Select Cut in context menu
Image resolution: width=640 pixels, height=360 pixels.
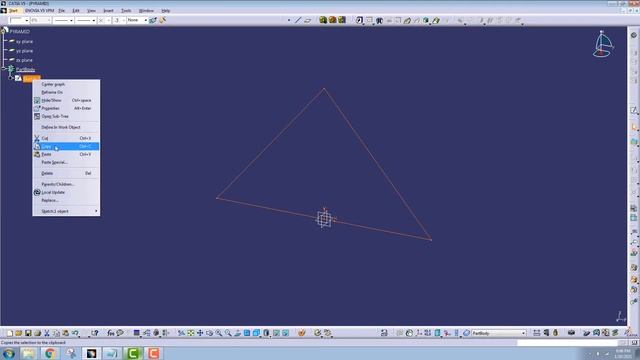point(45,138)
